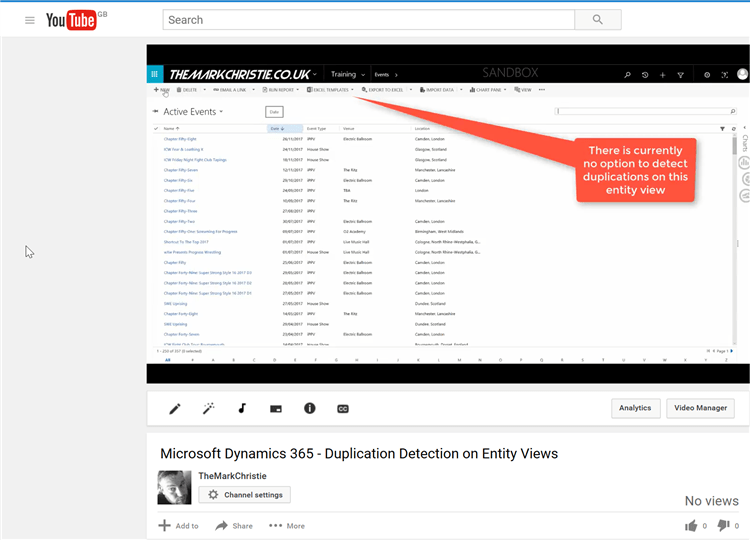Open the Run Report dropdown
The width and height of the screenshot is (750, 540).
pyautogui.click(x=297, y=89)
